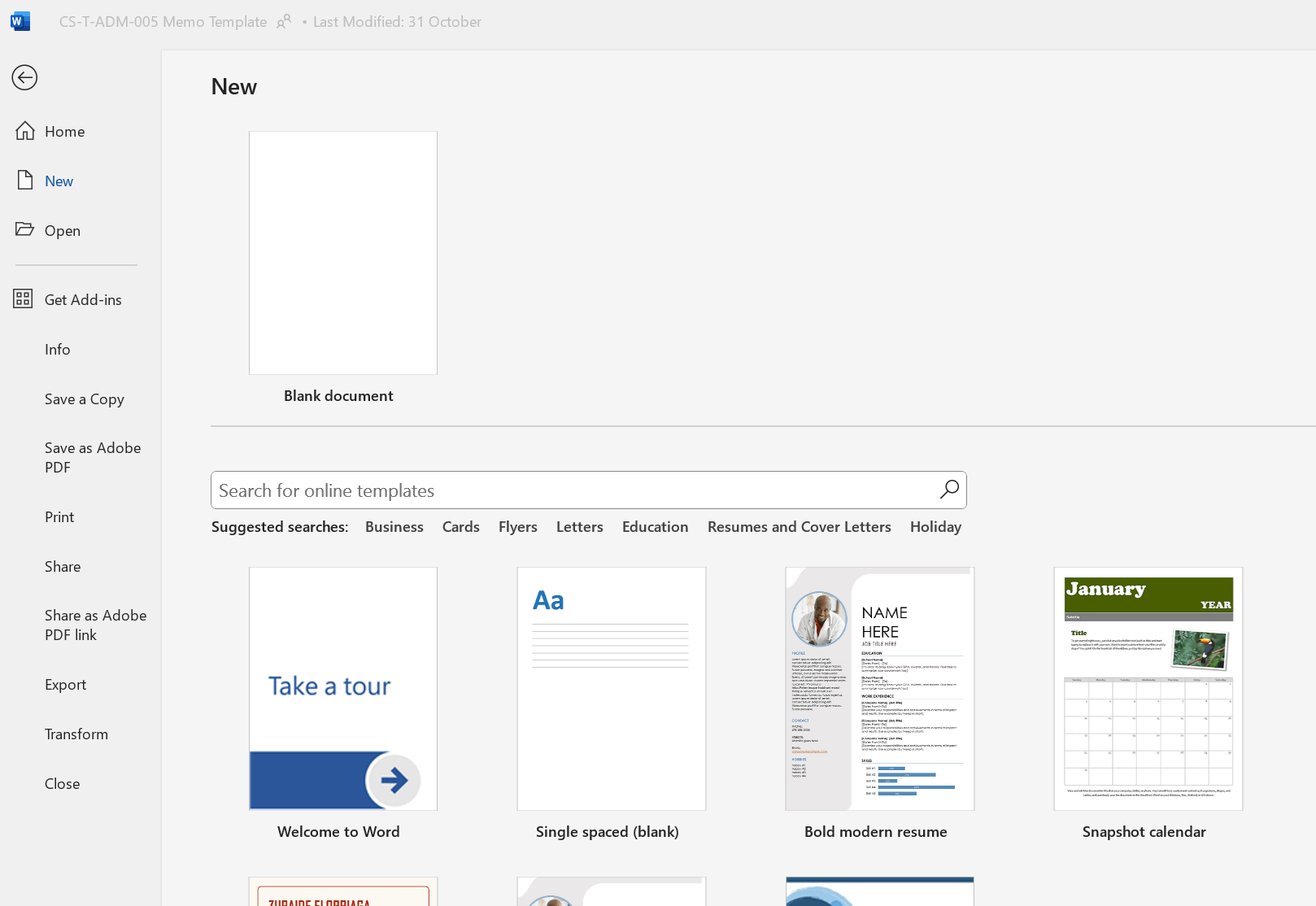Search suggested category Business
Image resolution: width=1316 pixels, height=906 pixels.
394,526
